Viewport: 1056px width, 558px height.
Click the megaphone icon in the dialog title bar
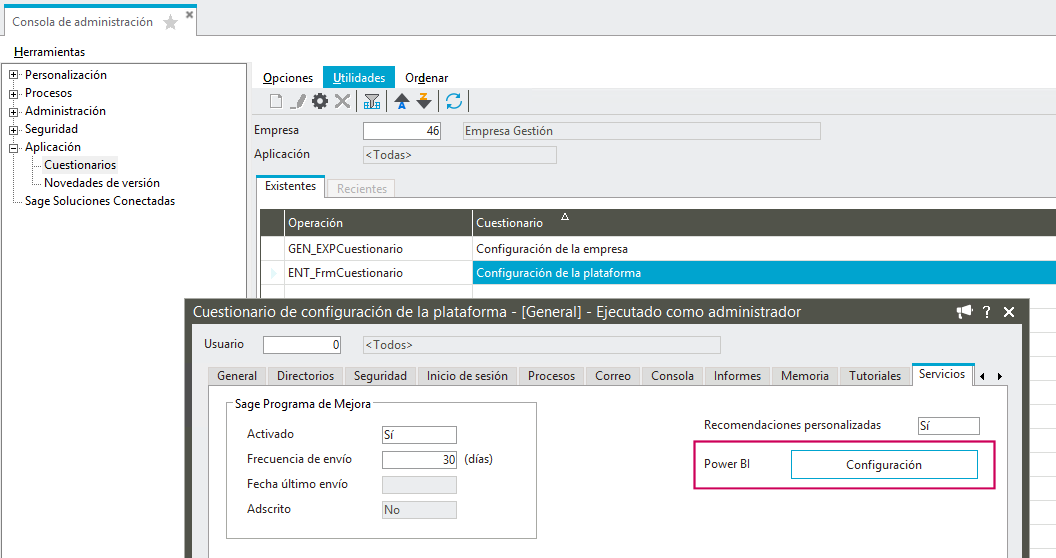tap(964, 312)
